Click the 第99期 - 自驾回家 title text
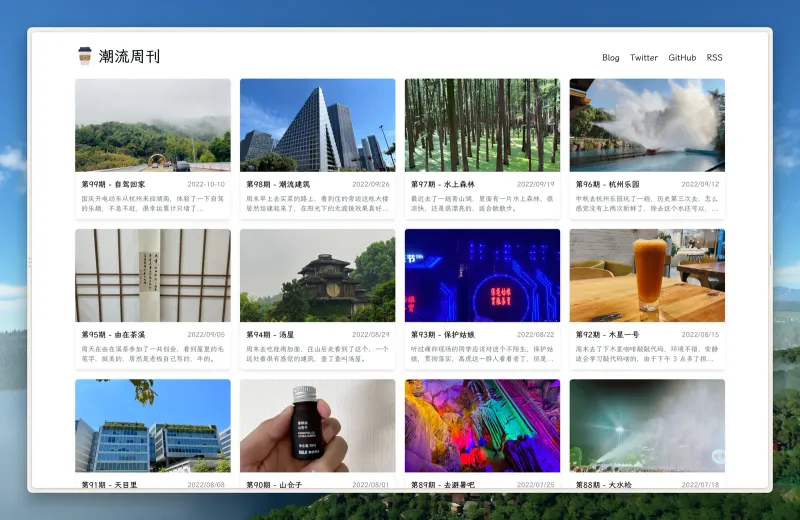Screen dimensions: 800x520 pyautogui.click(x=113, y=185)
